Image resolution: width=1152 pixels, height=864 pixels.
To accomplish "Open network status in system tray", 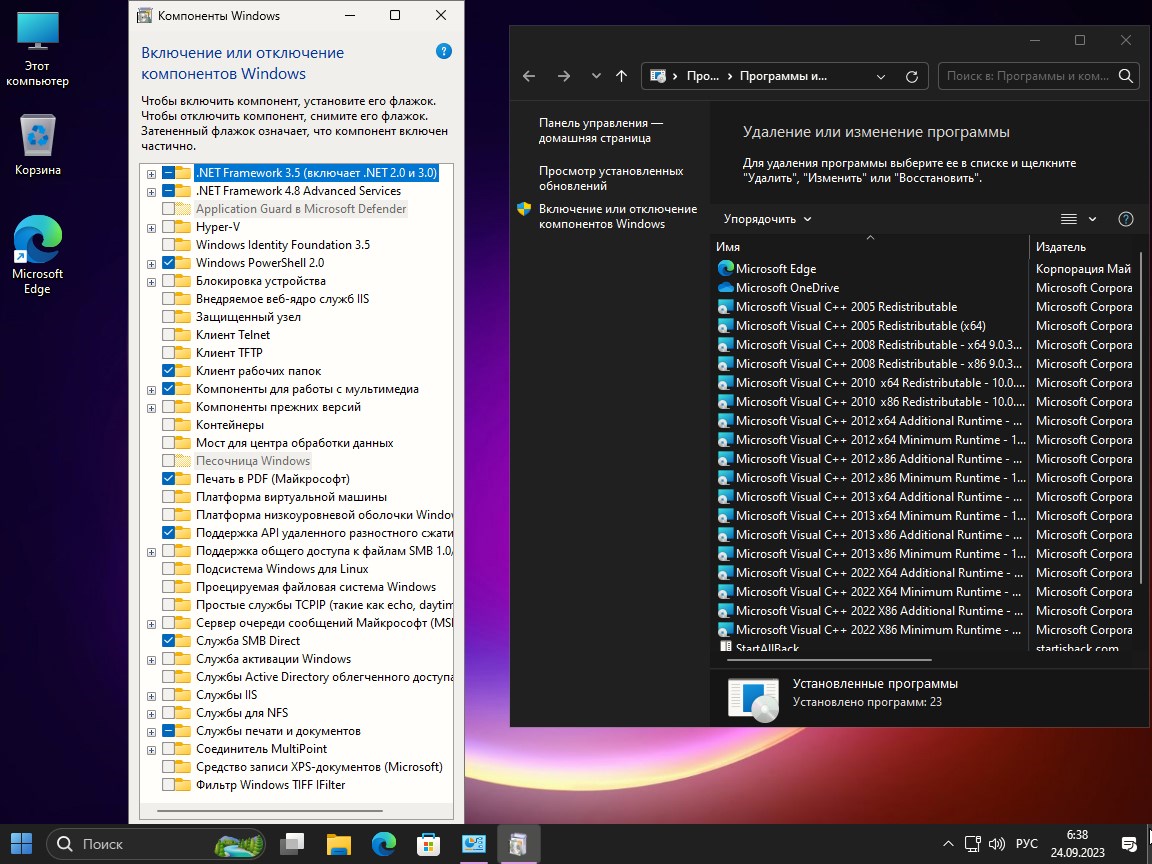I will pyautogui.click(x=973, y=843).
